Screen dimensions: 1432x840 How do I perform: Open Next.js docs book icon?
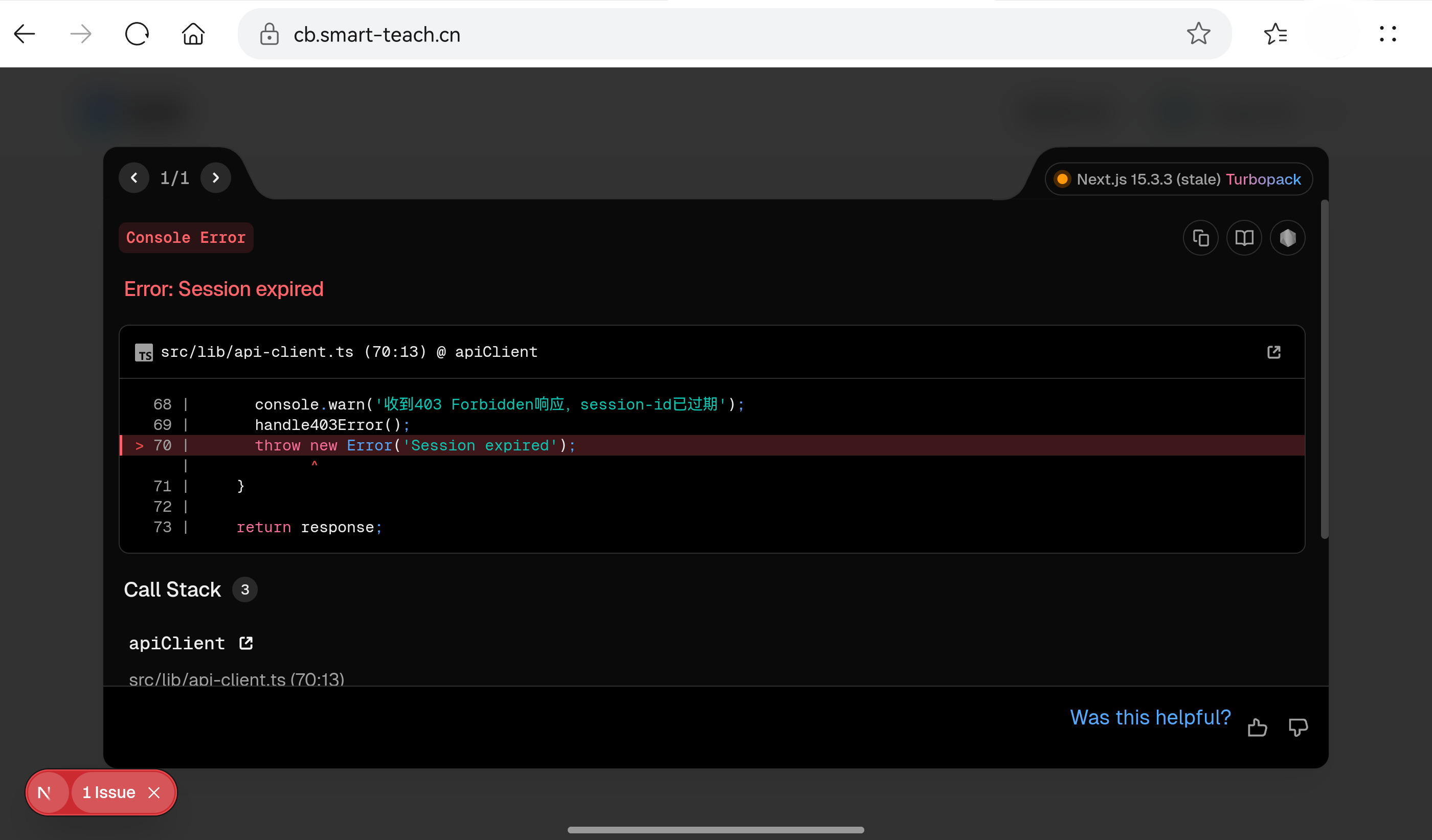(1244, 238)
